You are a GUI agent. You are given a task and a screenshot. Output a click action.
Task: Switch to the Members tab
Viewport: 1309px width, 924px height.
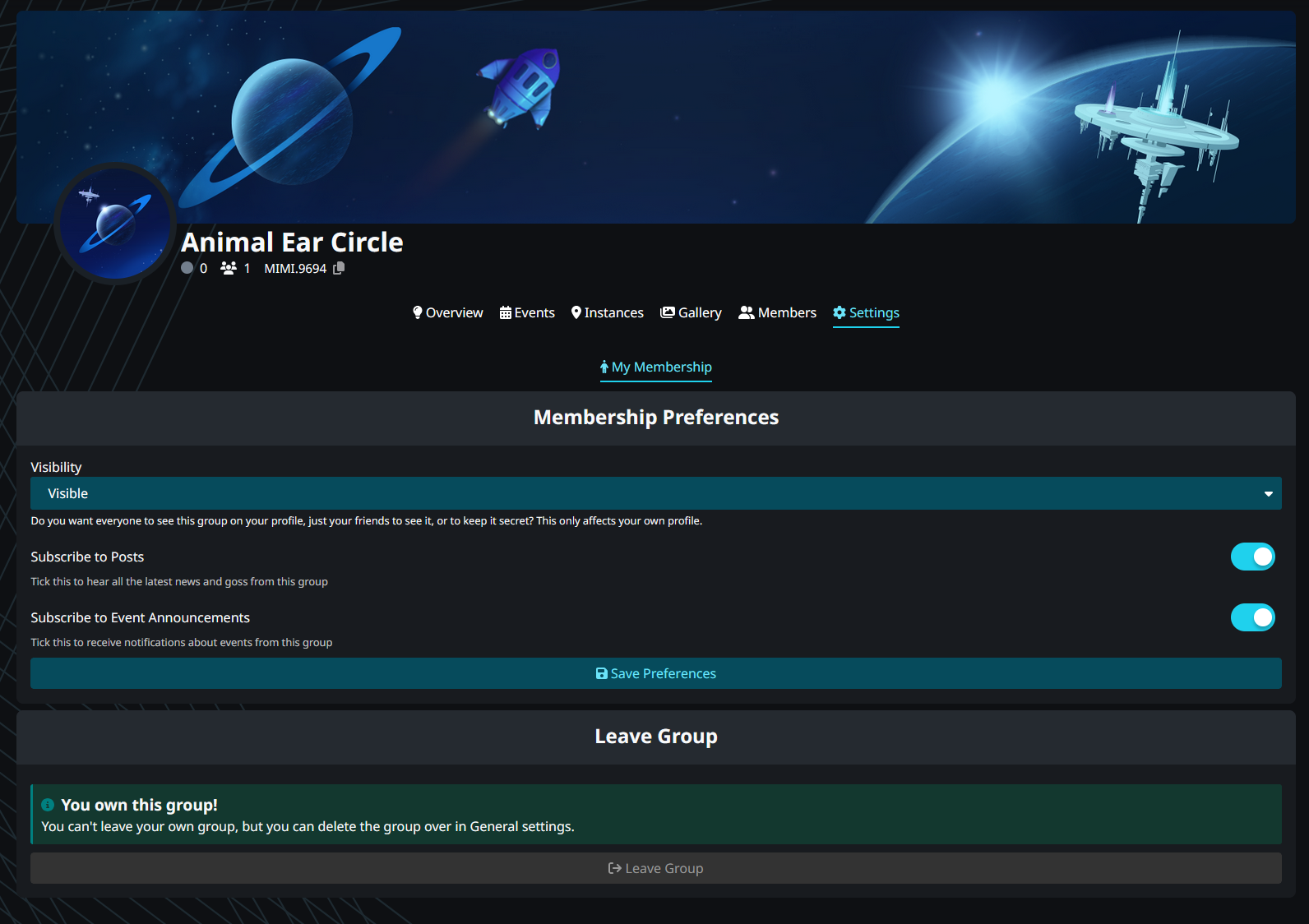(x=777, y=312)
